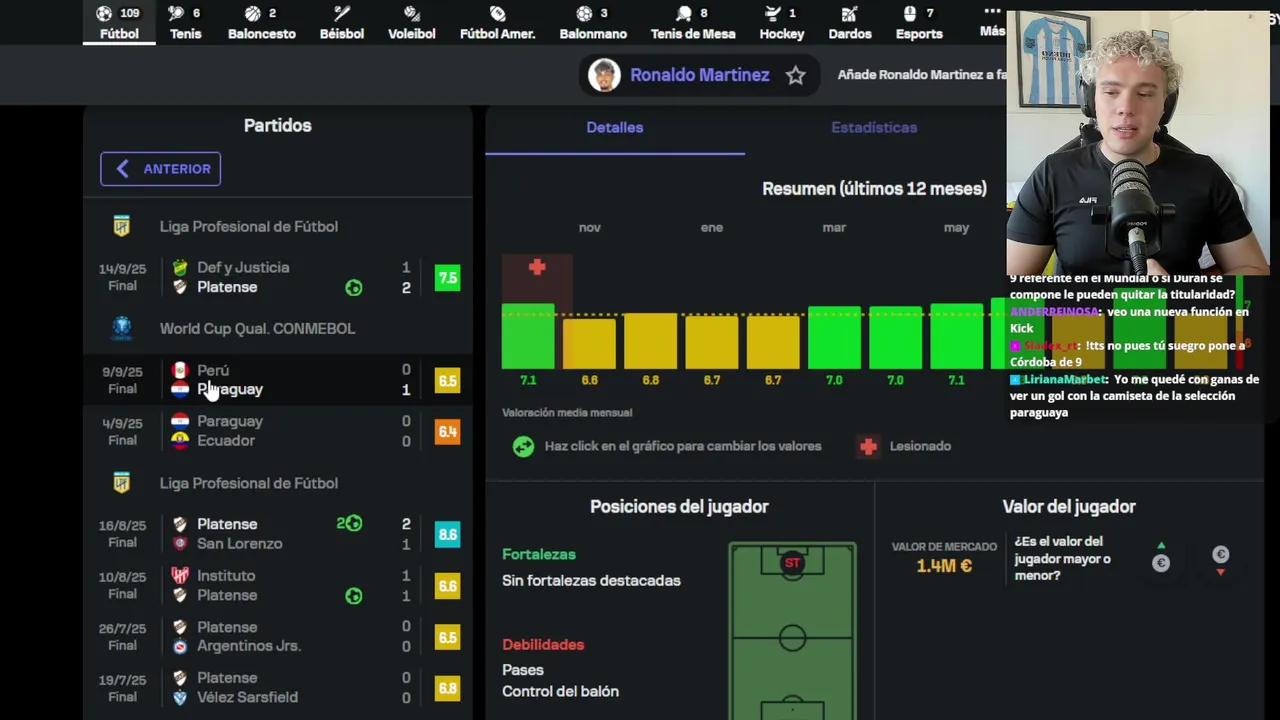Click the Paraguay flag in 4/9/25 match
The width and height of the screenshot is (1280, 720).
180,421
